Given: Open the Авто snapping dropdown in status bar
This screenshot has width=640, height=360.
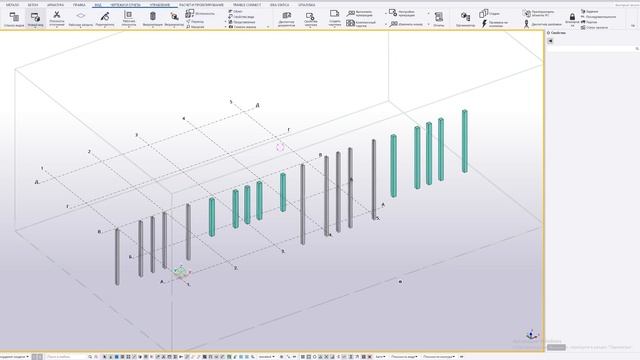Looking at the screenshot, I should (380, 357).
